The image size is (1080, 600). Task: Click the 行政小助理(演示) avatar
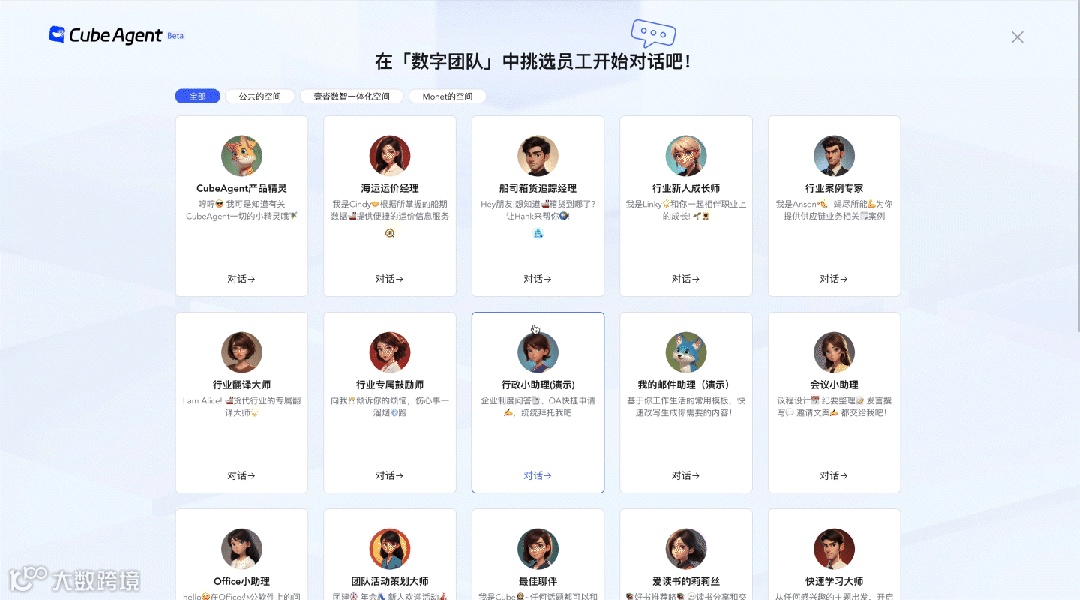click(538, 352)
